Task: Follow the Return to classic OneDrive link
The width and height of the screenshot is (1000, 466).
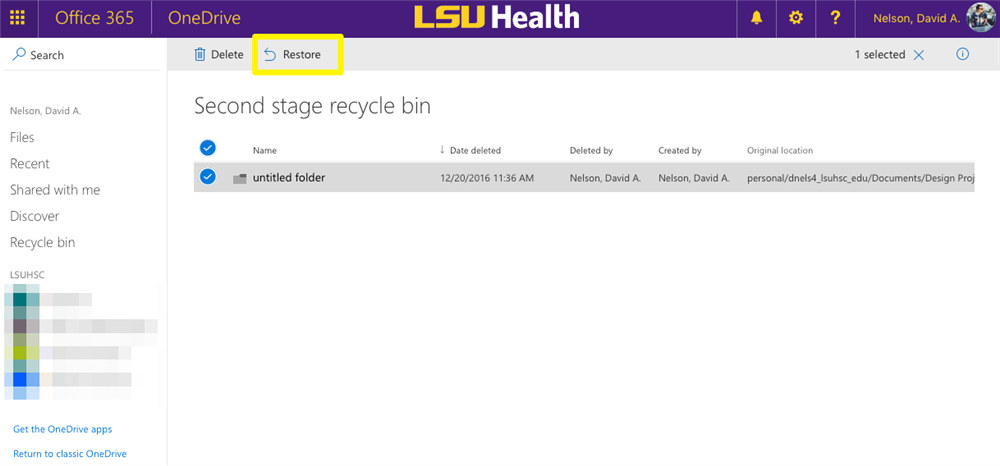Action: [x=70, y=454]
